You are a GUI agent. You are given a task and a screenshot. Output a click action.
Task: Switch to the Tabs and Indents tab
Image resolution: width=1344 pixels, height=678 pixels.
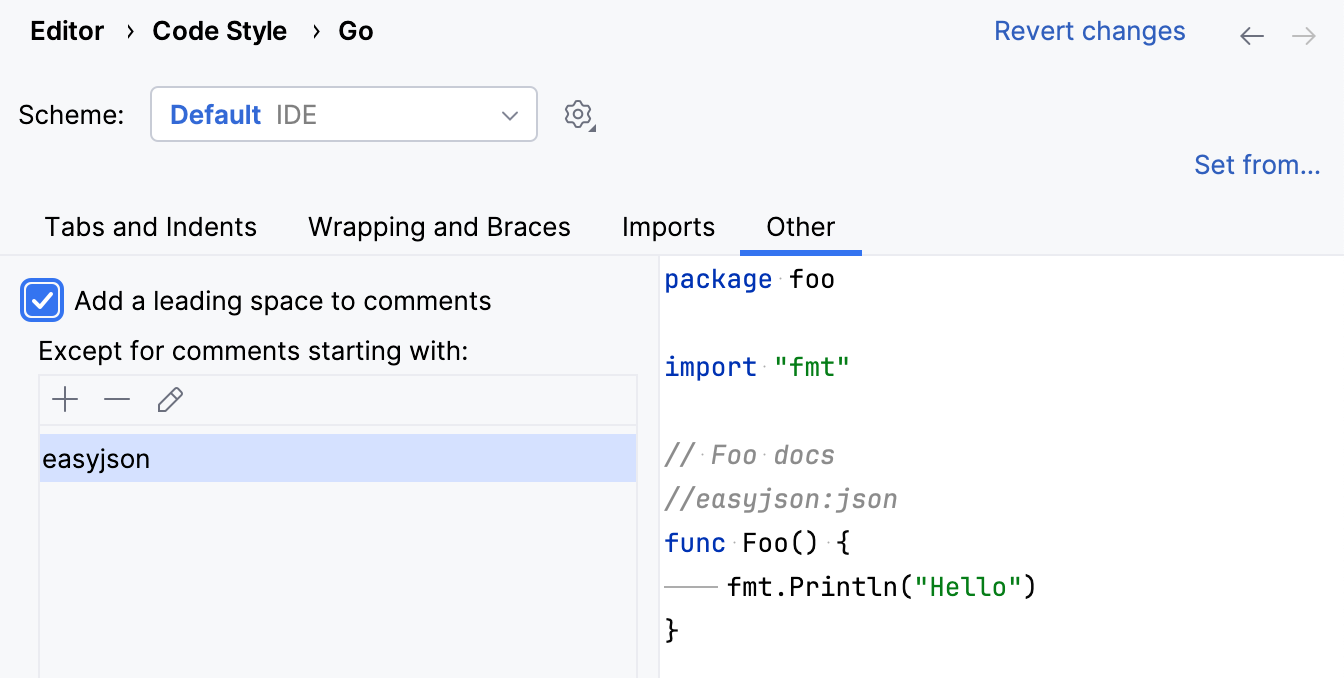(150, 227)
